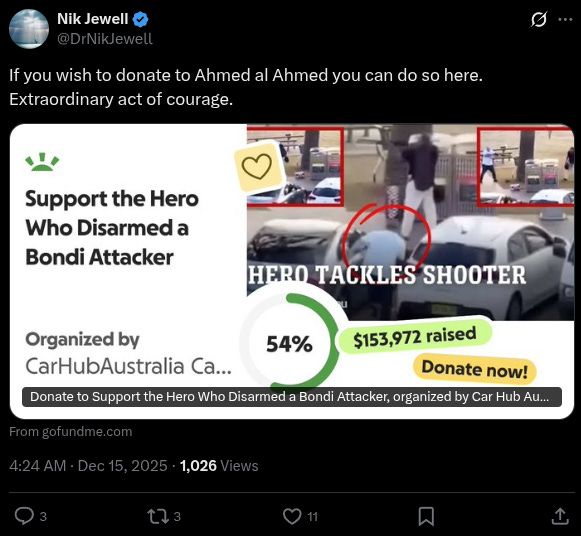This screenshot has width=581, height=536.
Task: Click the Nik Jewell display name
Action: [x=93, y=19]
